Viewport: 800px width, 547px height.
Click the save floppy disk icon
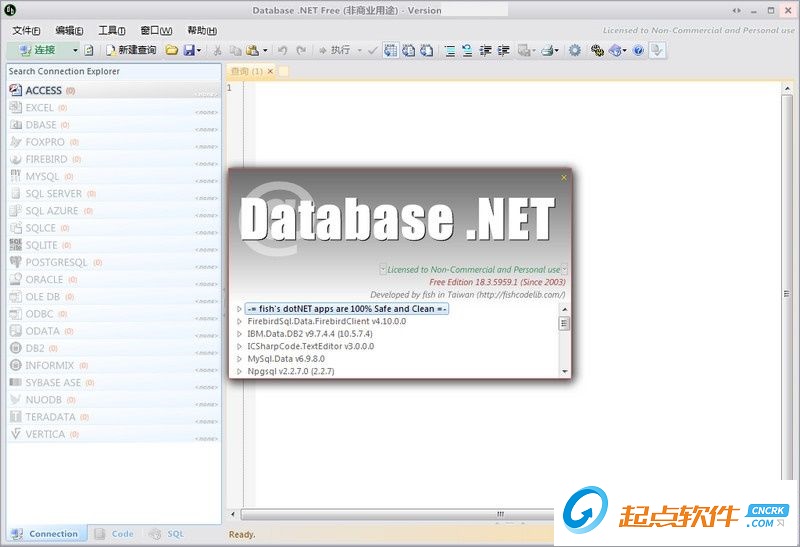pos(189,50)
